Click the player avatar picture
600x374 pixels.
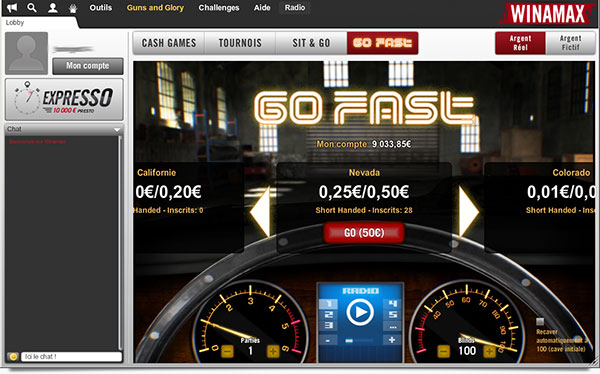[26, 53]
